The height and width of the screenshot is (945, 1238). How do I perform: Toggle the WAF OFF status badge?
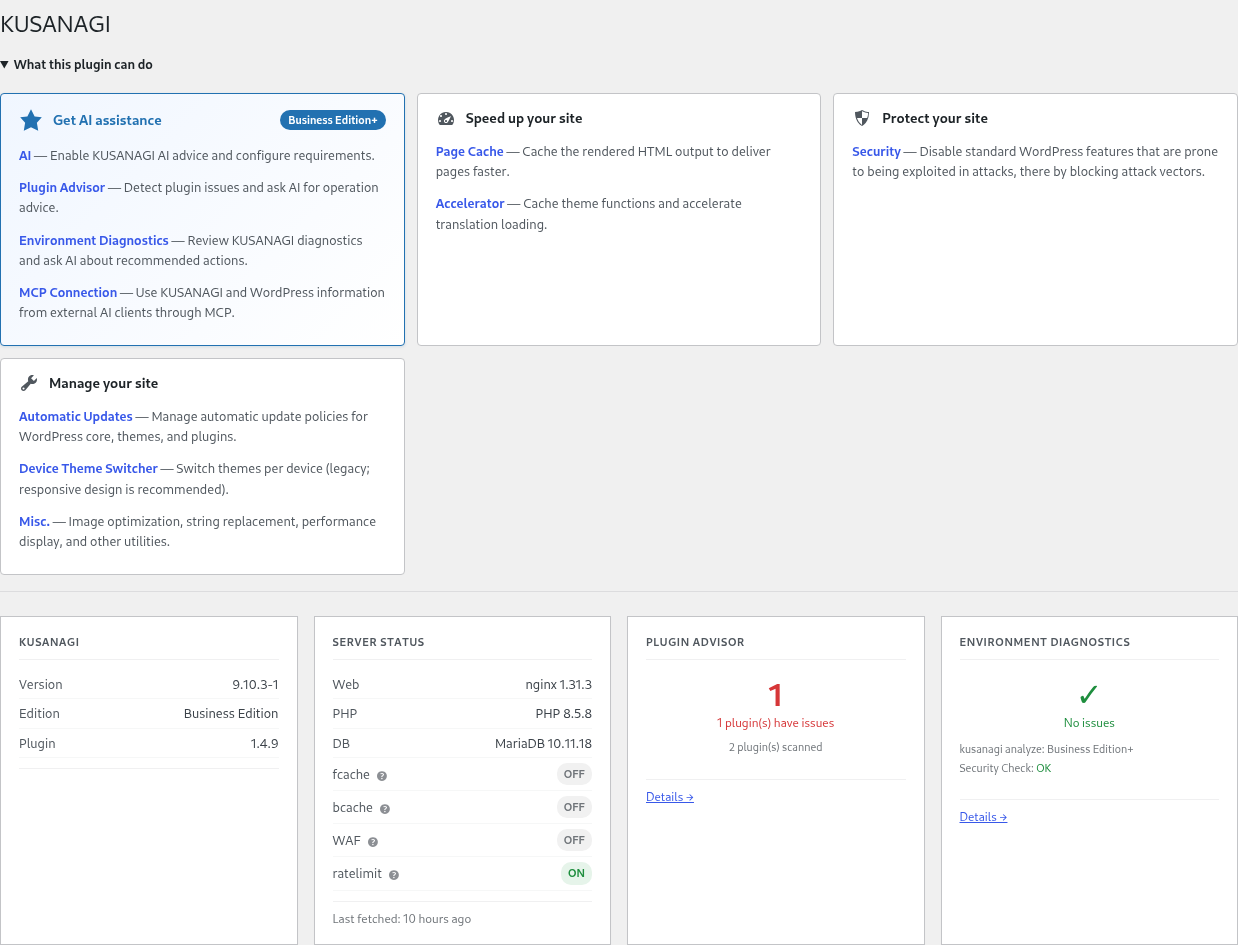[x=574, y=840]
